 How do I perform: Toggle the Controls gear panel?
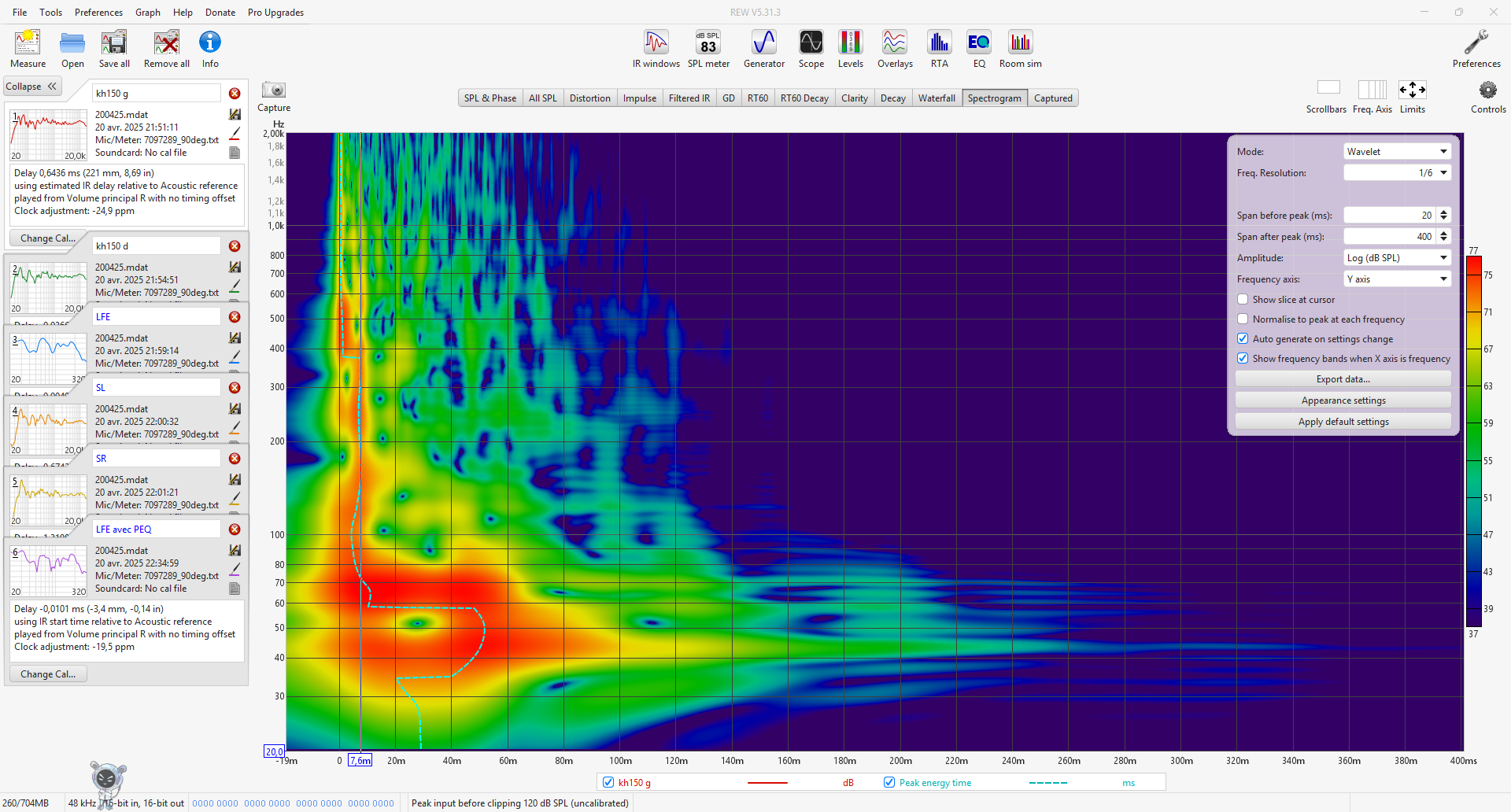pyautogui.click(x=1488, y=97)
